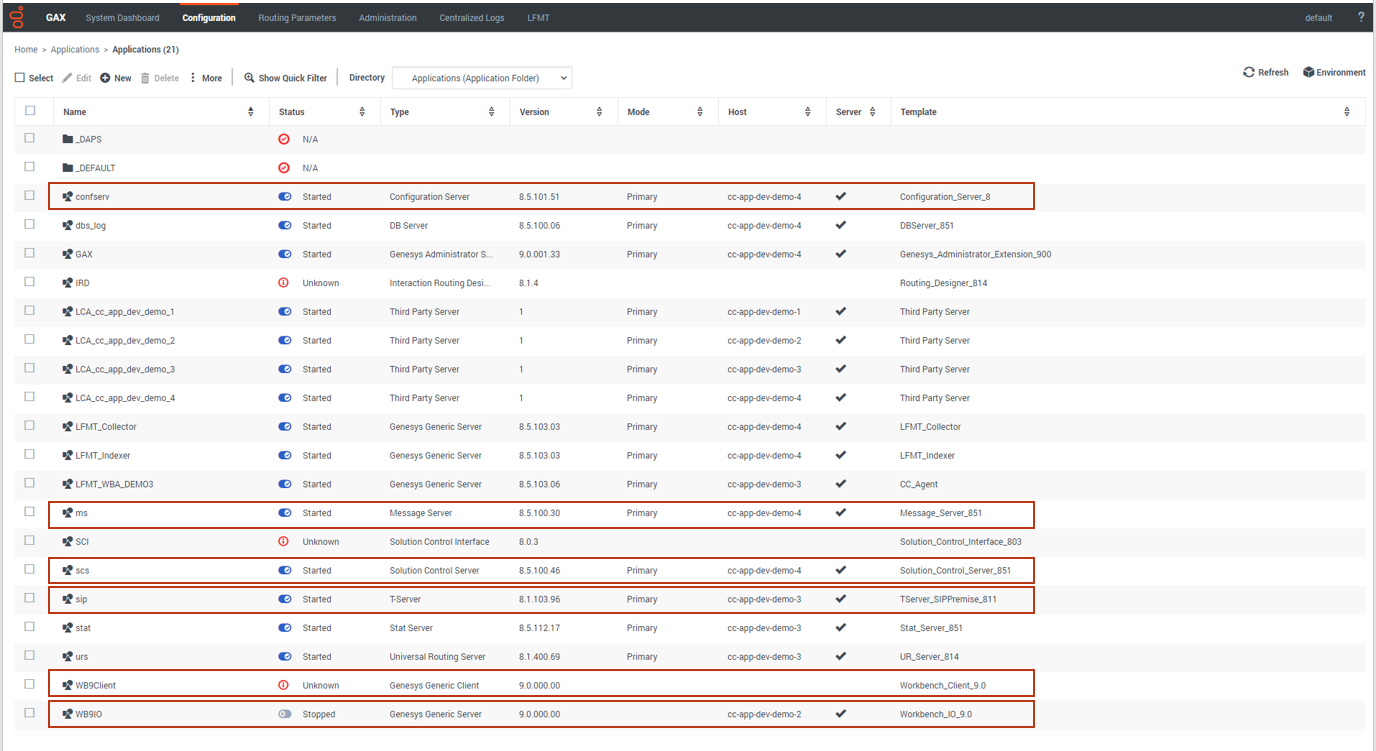Click the SCI unknown status icon
The image size is (1376, 751).
pyautogui.click(x=284, y=542)
